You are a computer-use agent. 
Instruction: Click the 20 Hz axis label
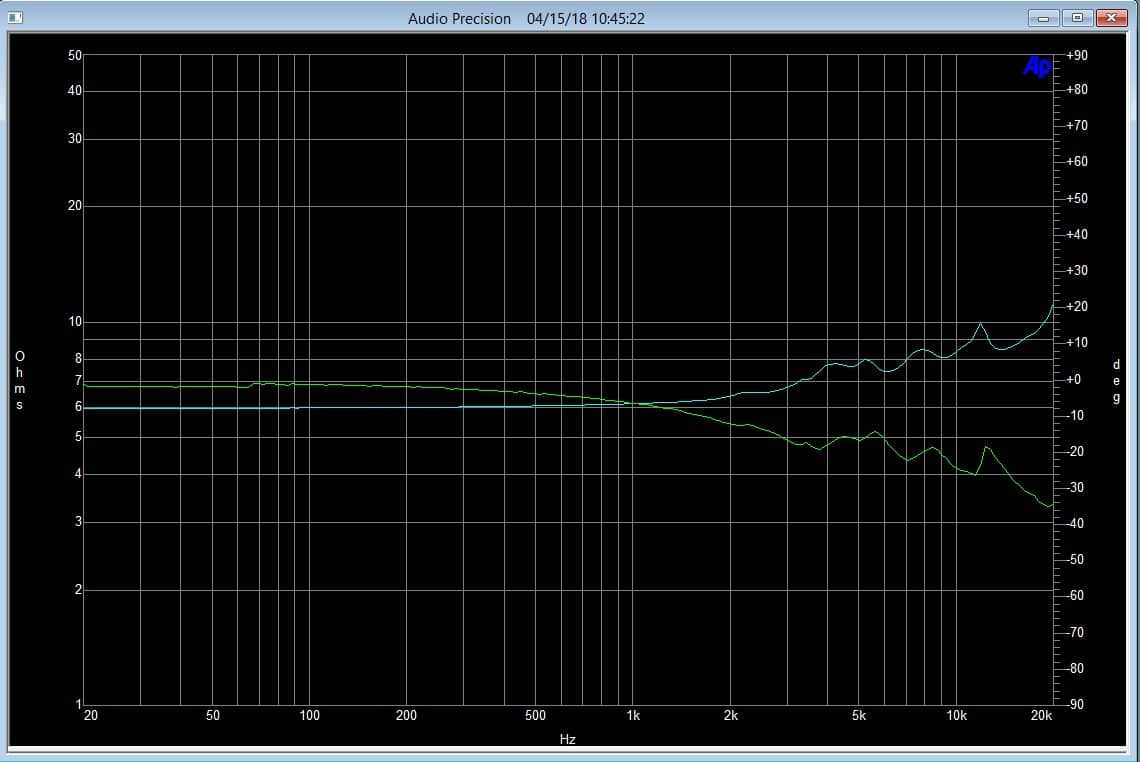pos(91,715)
